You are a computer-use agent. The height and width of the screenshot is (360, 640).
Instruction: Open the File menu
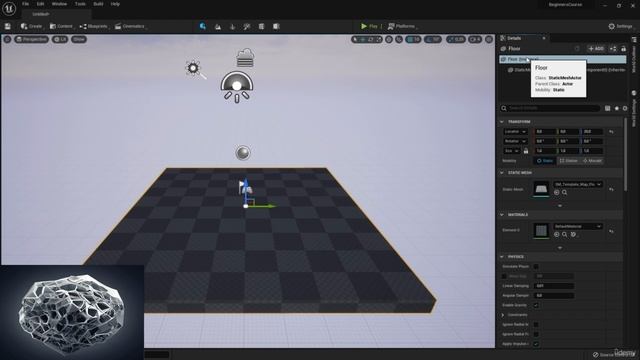click(26, 4)
